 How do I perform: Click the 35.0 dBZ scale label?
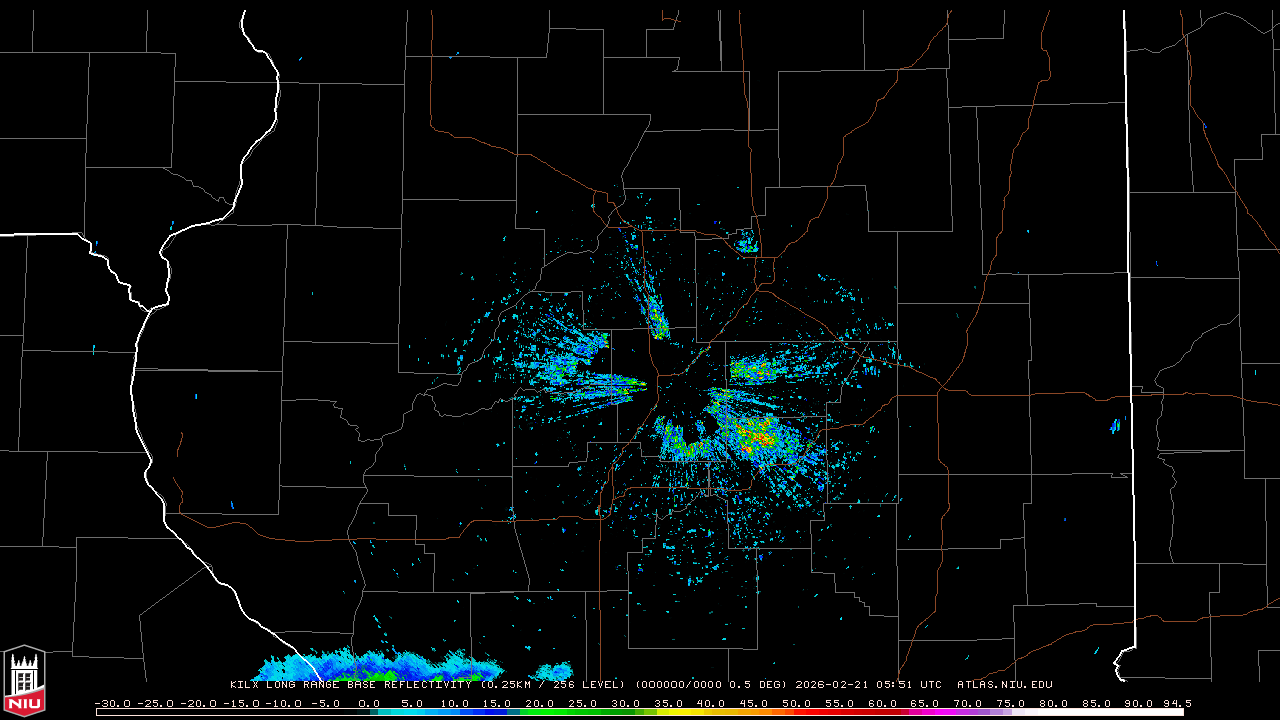point(668,703)
